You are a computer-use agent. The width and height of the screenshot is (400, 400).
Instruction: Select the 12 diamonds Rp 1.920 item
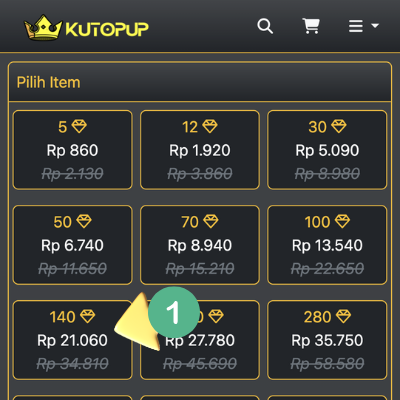tap(200, 150)
